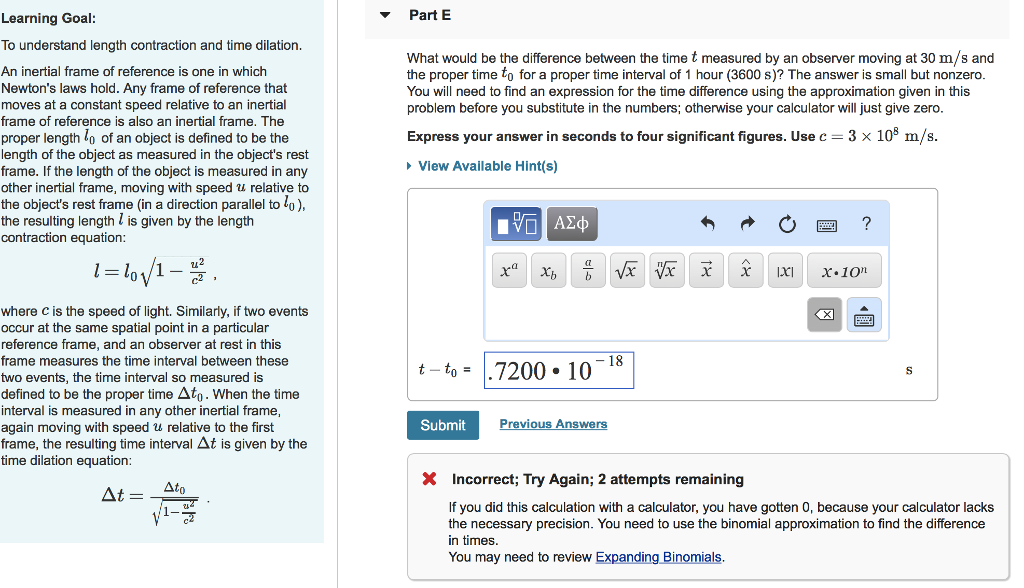Insert a hat accent over x
The image size is (1024, 588).
pyautogui.click(x=745, y=269)
